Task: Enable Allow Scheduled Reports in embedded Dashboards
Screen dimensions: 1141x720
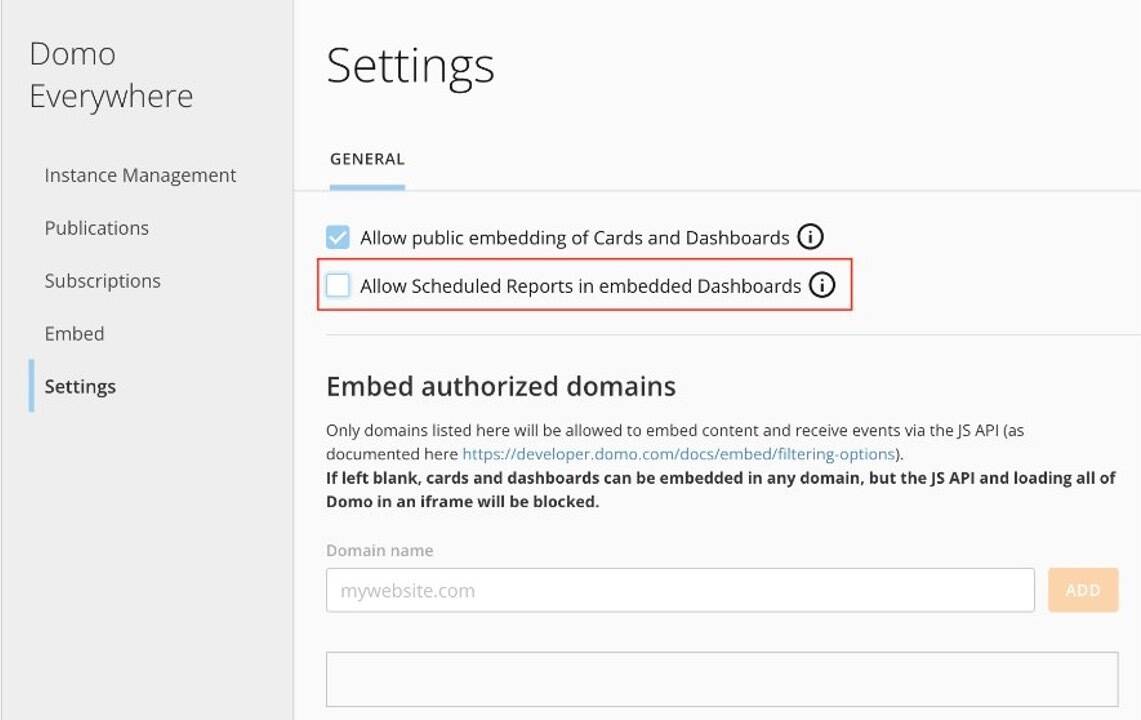Action: click(338, 285)
